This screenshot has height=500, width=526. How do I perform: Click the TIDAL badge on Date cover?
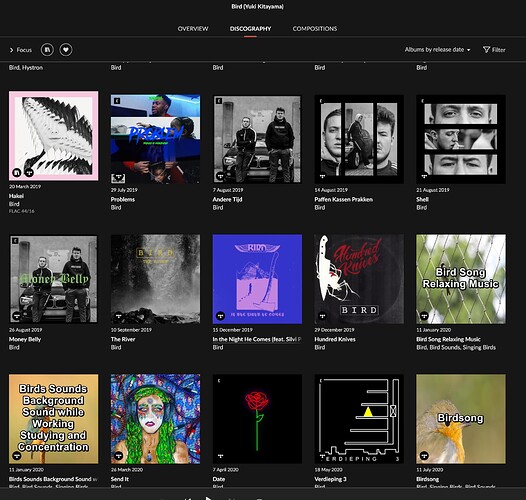(x=220, y=456)
